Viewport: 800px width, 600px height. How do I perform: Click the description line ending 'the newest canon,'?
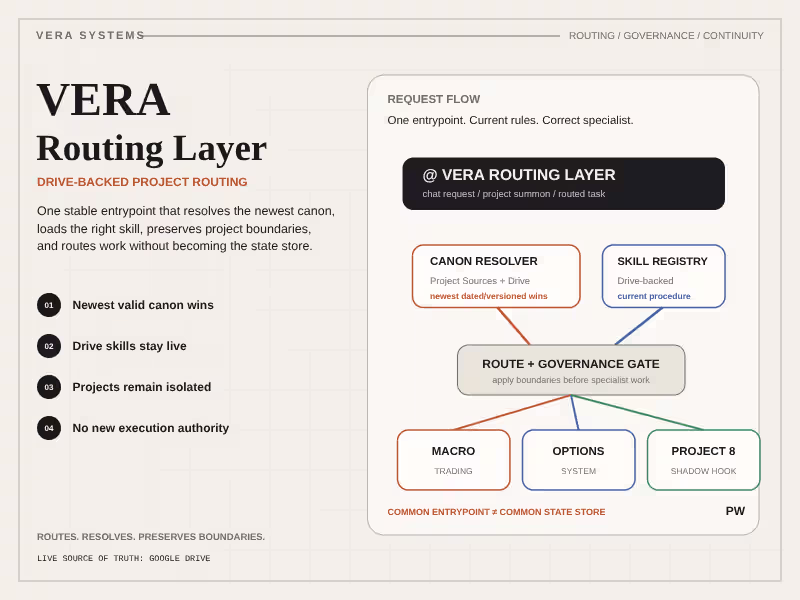point(186,211)
